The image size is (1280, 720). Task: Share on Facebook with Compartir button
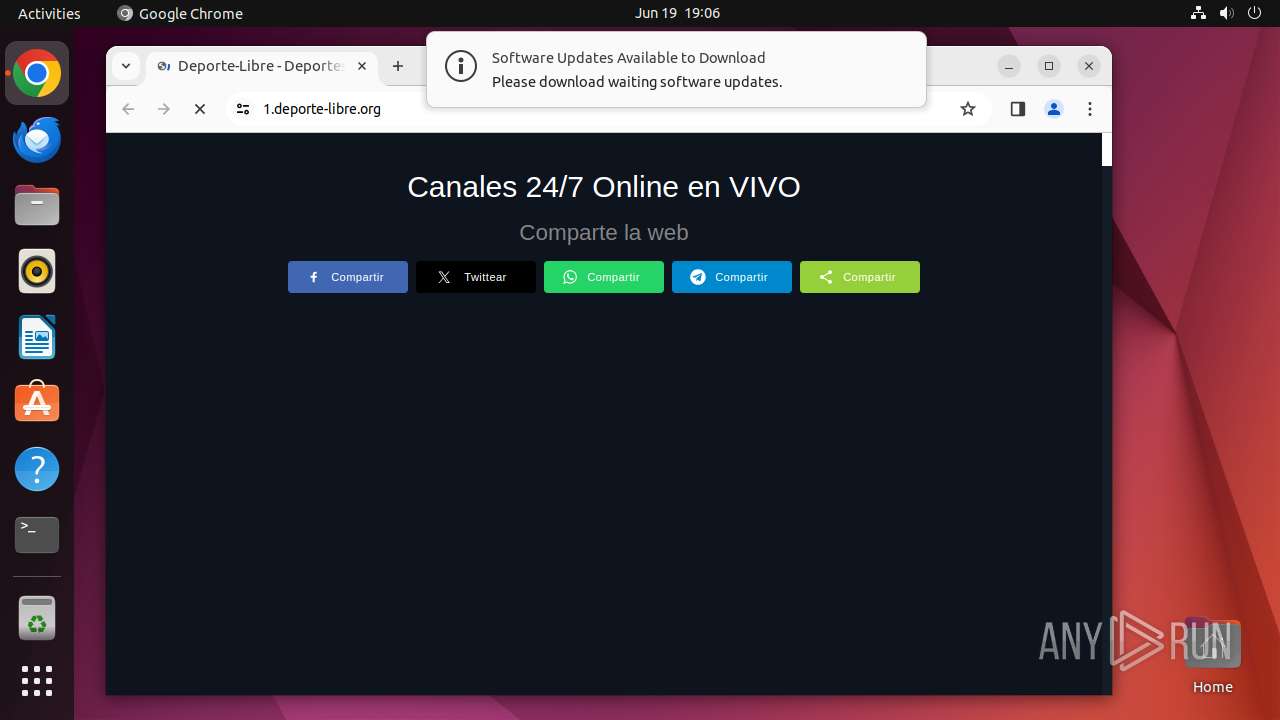pyautogui.click(x=348, y=277)
